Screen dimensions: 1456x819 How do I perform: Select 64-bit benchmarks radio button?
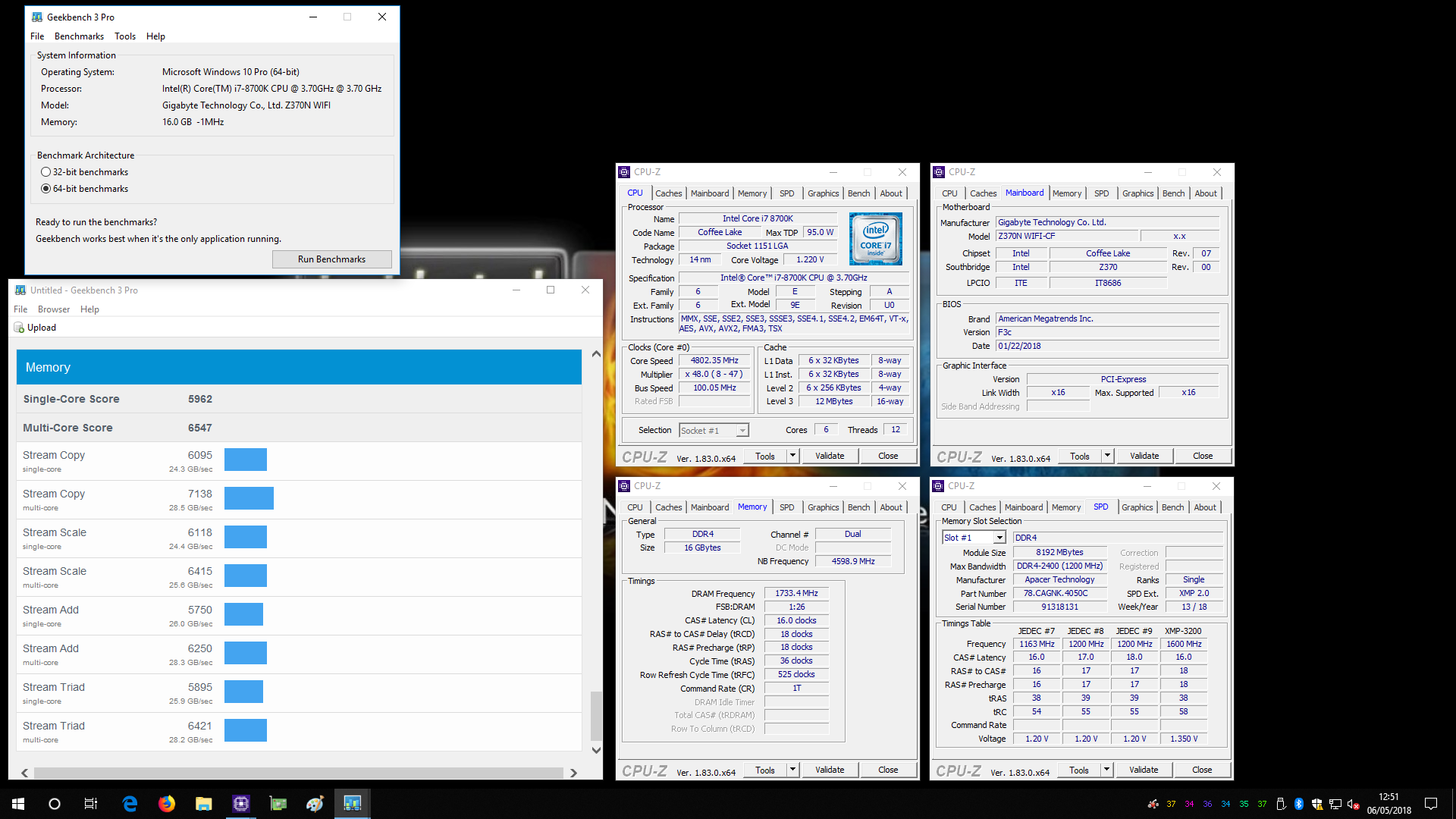pyautogui.click(x=46, y=189)
